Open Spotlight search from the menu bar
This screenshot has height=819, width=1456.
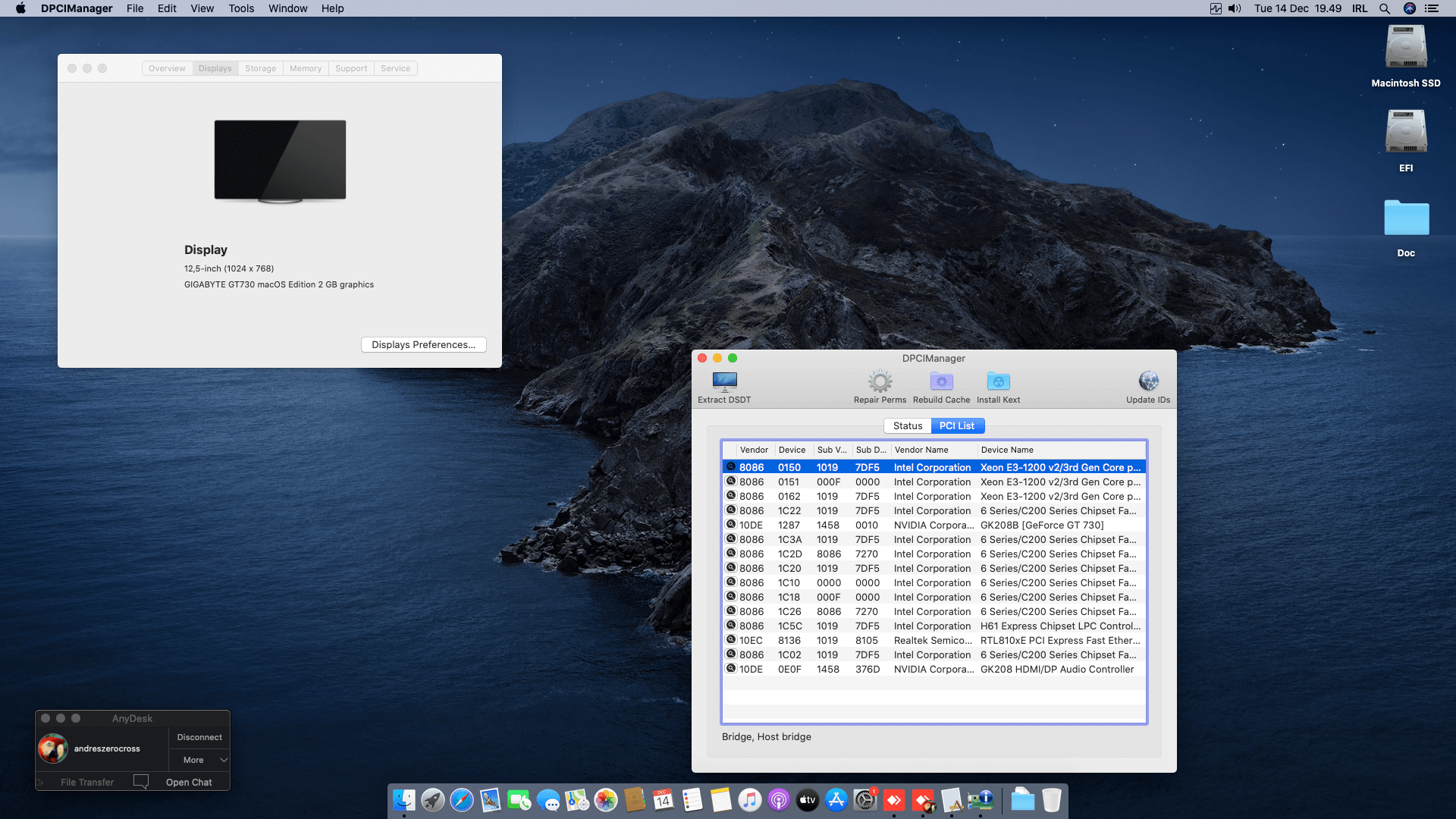(1385, 8)
